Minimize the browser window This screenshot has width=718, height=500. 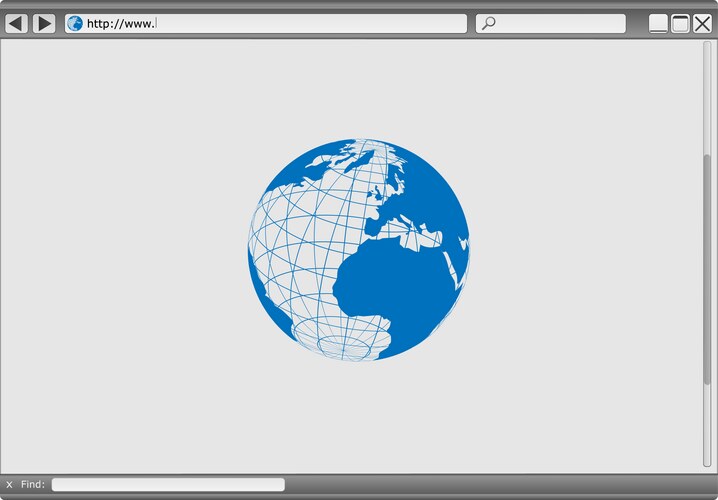coord(658,24)
